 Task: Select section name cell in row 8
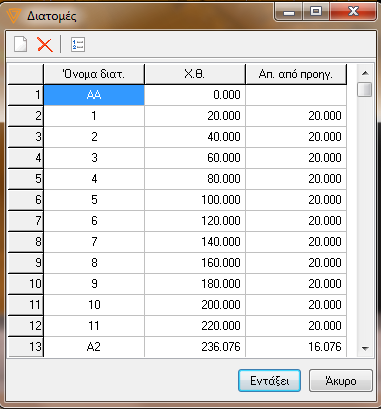click(x=94, y=242)
